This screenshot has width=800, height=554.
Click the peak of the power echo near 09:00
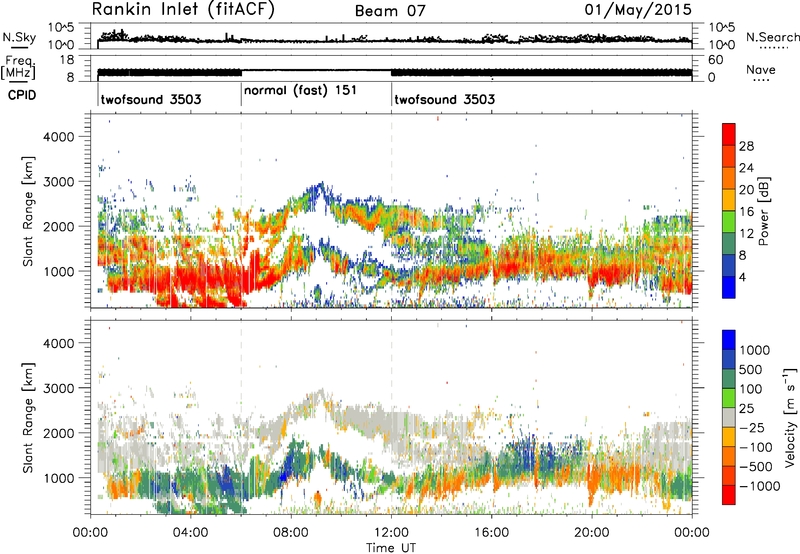320,187
